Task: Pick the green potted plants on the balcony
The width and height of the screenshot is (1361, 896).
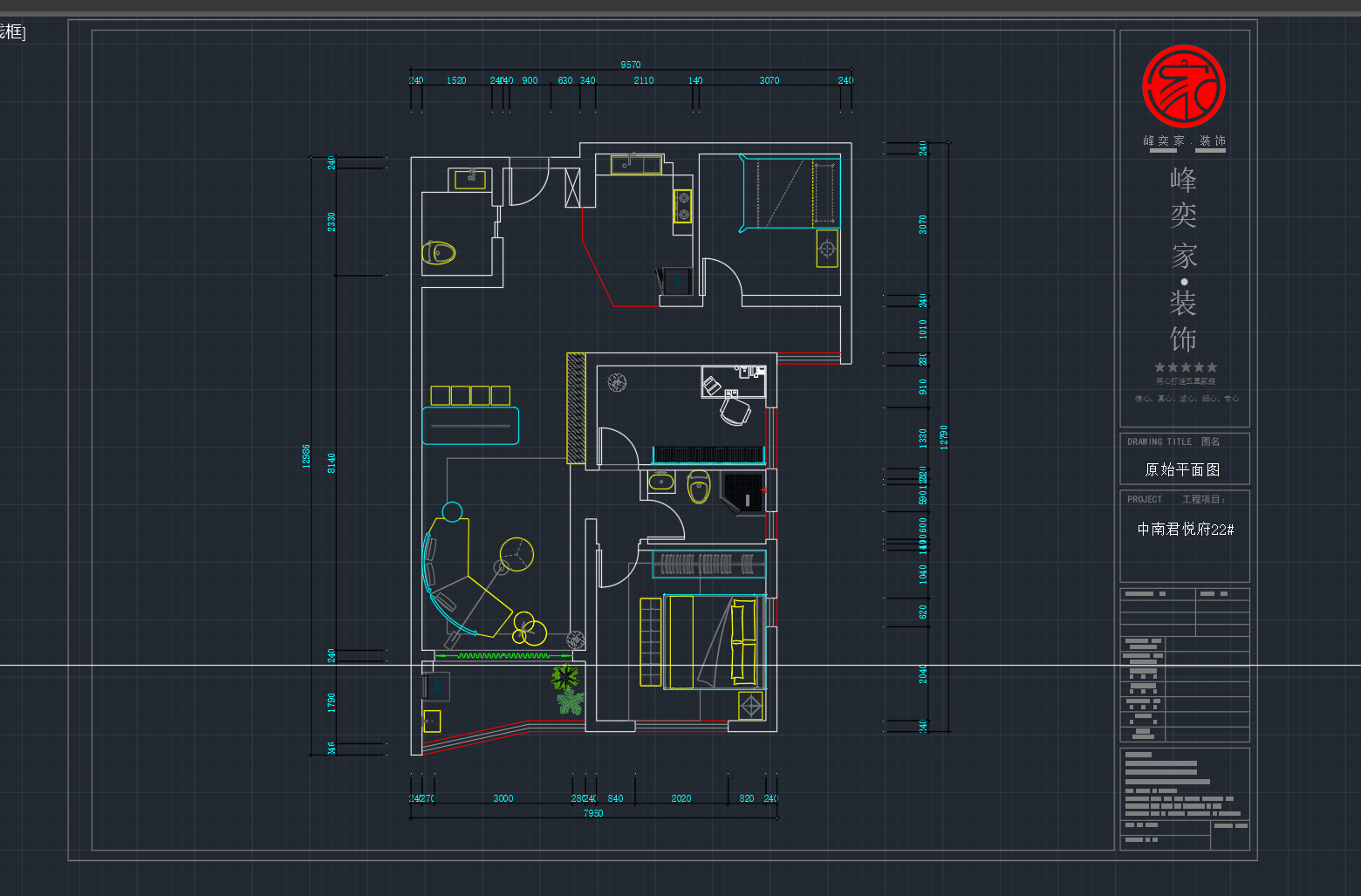Action: [567, 689]
